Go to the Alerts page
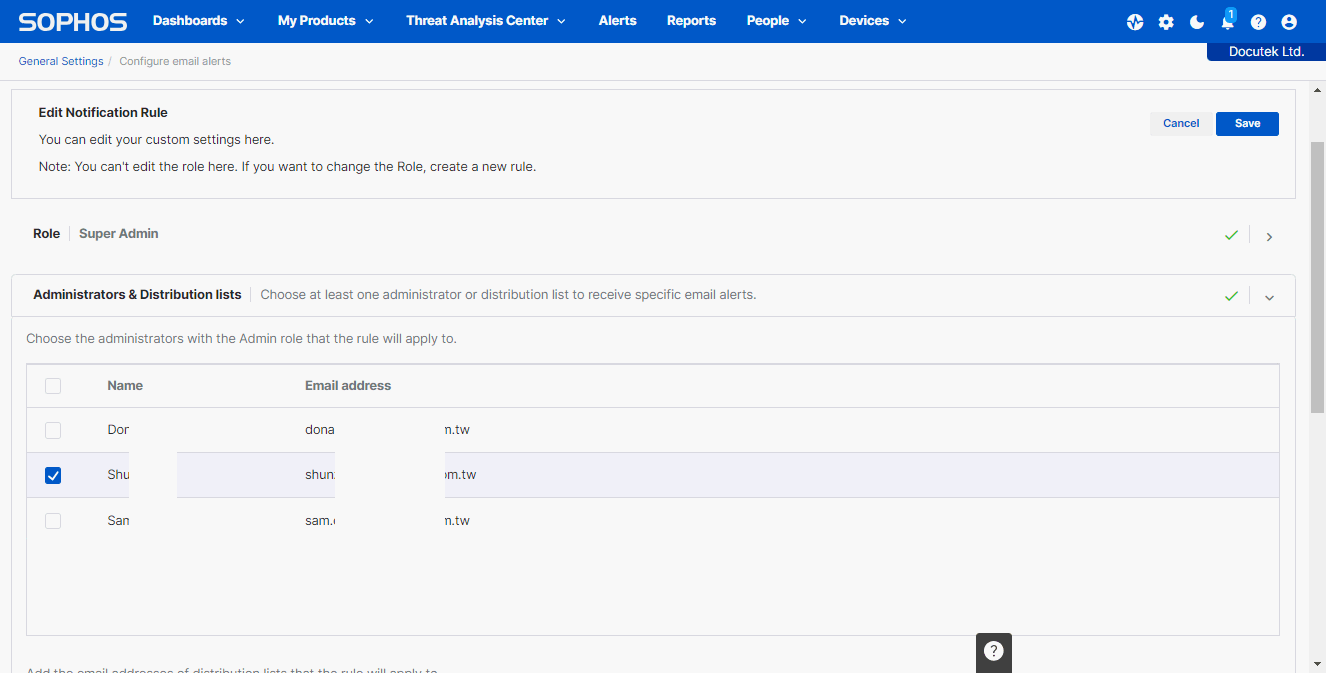 [x=617, y=21]
